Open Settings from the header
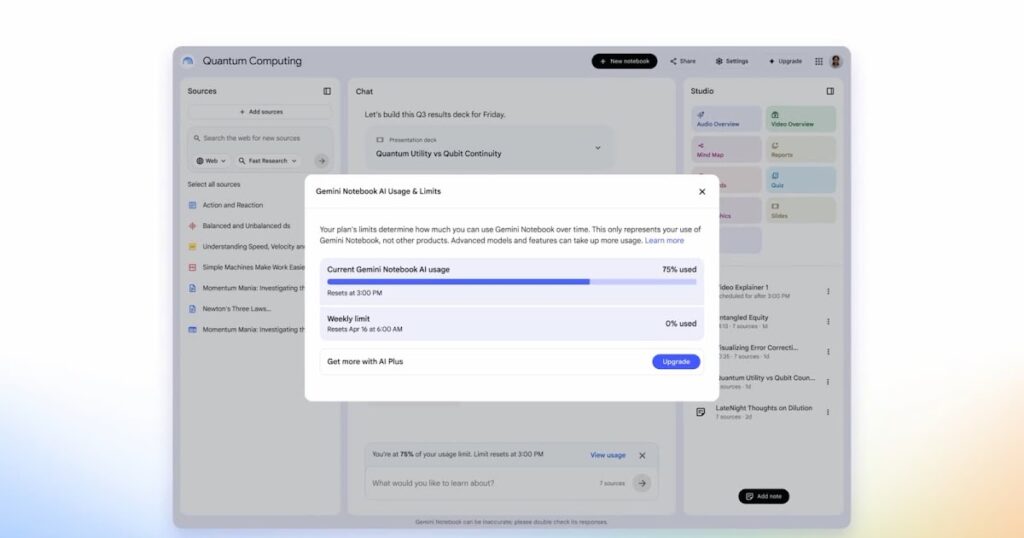Image resolution: width=1024 pixels, height=538 pixels. tap(732, 61)
